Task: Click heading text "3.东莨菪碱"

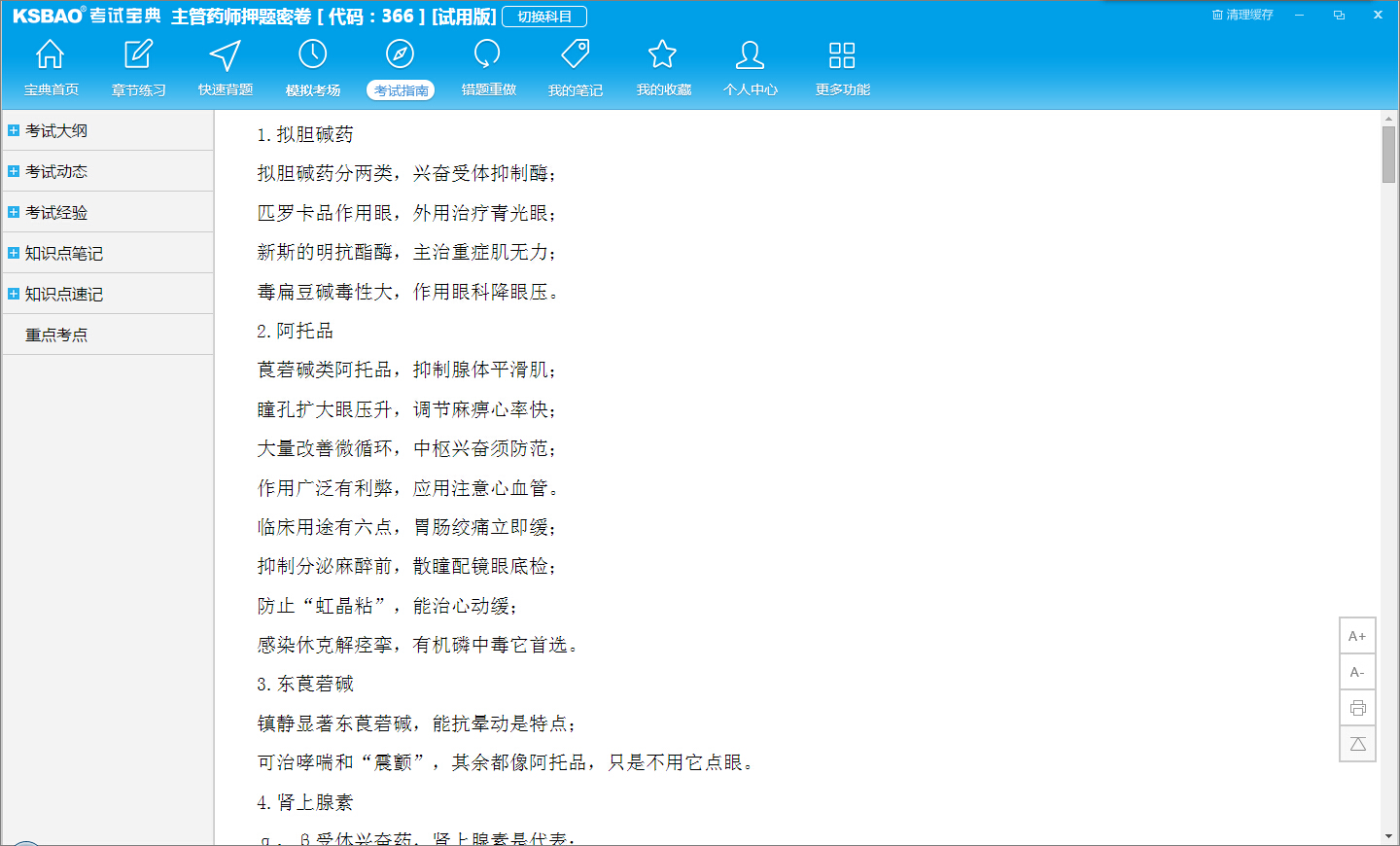Action: pos(305,684)
